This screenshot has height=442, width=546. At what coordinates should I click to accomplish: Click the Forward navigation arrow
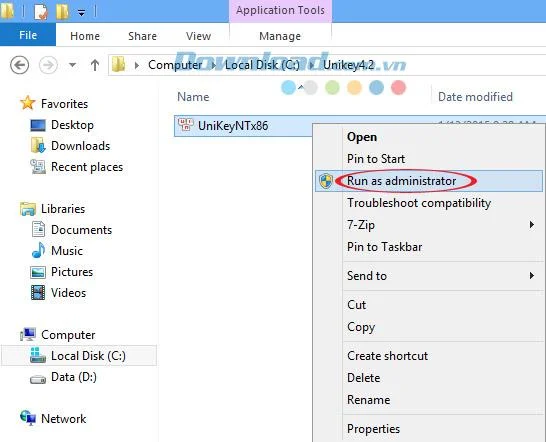click(48, 65)
